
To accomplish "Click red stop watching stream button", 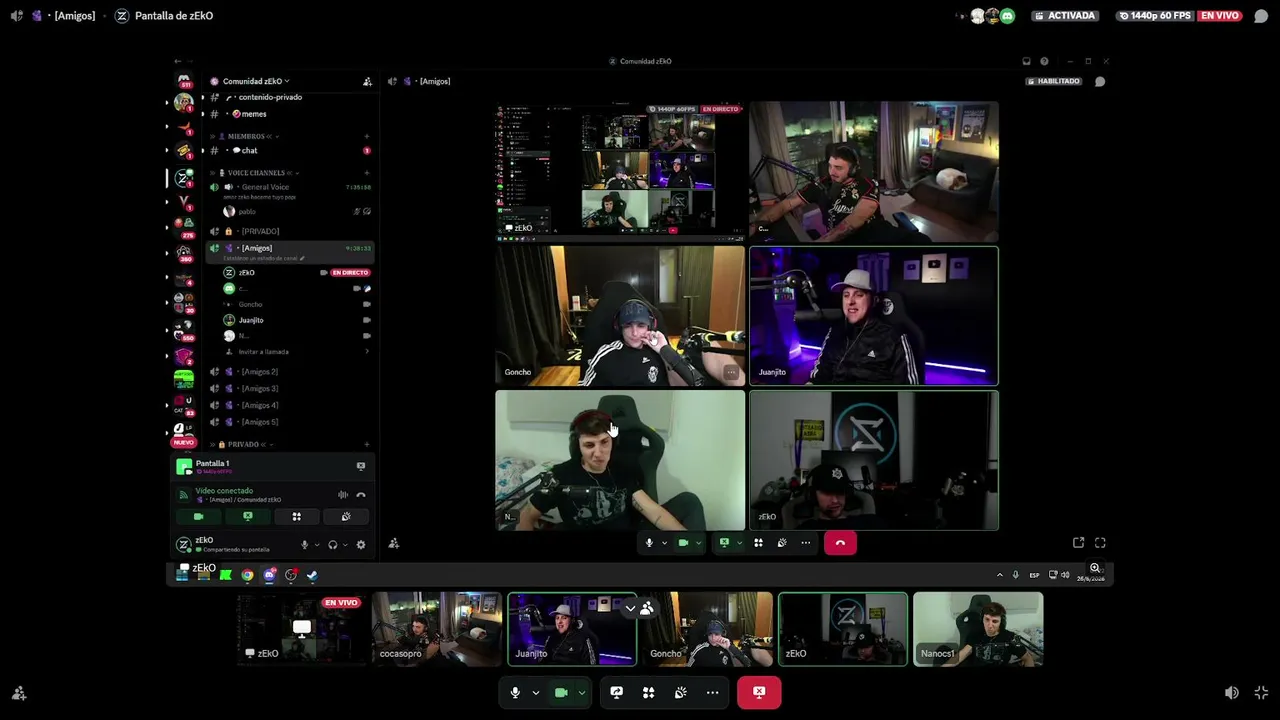I will click(x=759, y=692).
